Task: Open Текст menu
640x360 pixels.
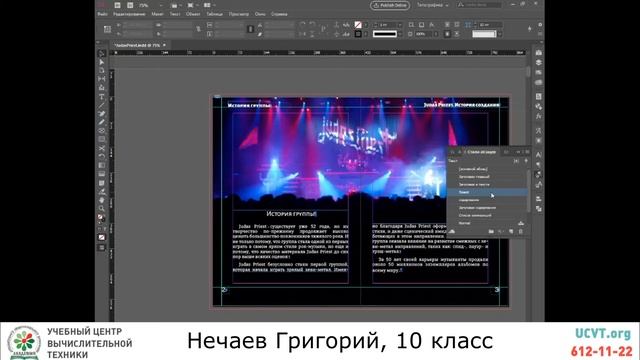Action: pyautogui.click(x=175, y=14)
